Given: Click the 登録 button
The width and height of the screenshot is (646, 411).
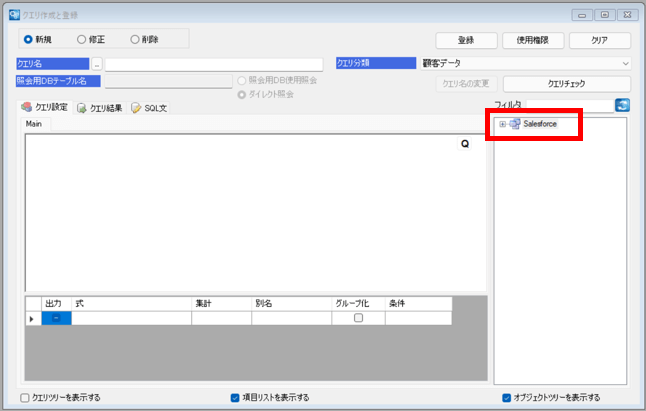Looking at the screenshot, I should 466,40.
